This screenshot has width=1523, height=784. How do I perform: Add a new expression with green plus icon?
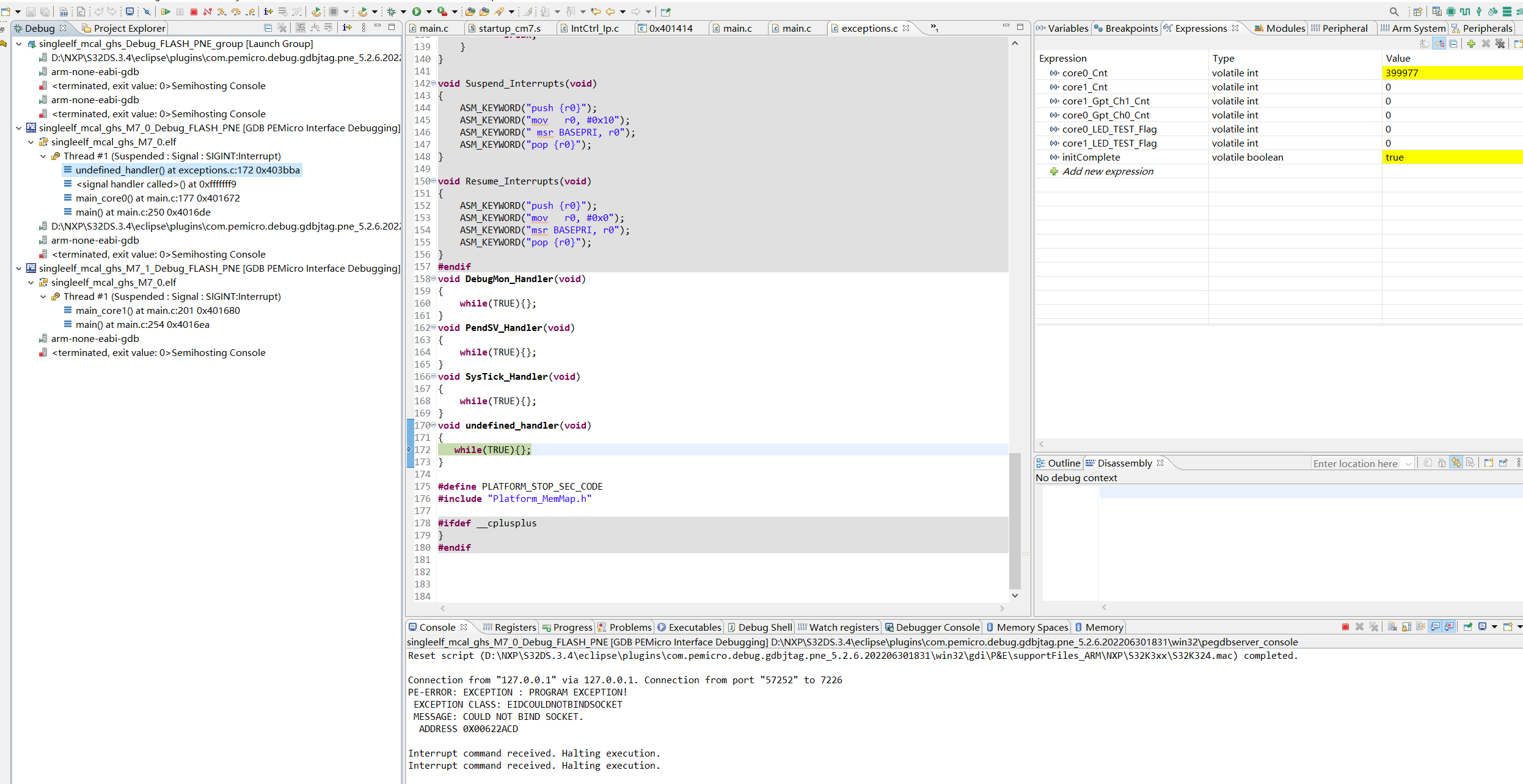point(1471,43)
